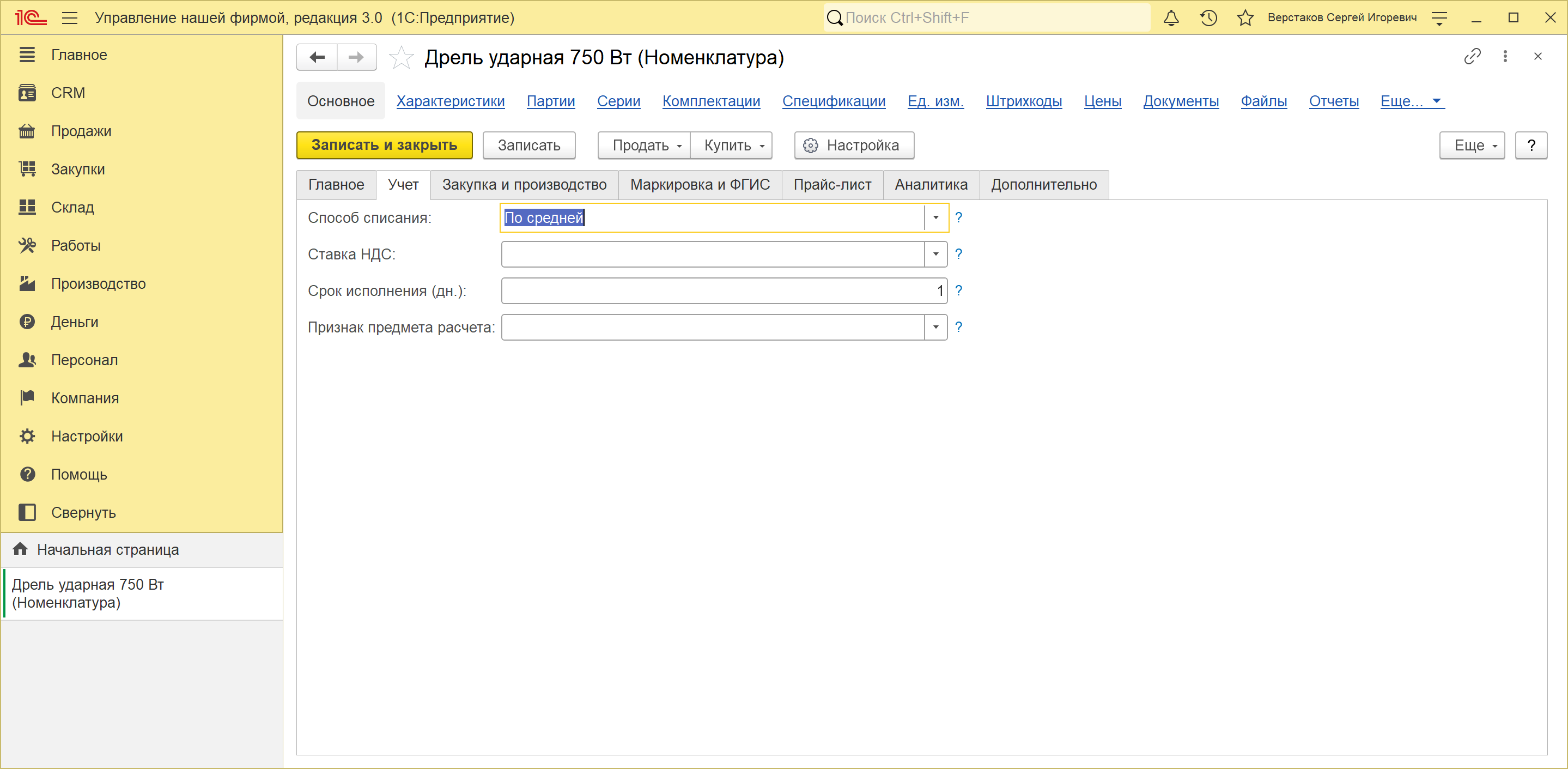This screenshot has height=769, width=1568.
Task: Open the Способ списания dropdown arrow
Action: coord(935,218)
